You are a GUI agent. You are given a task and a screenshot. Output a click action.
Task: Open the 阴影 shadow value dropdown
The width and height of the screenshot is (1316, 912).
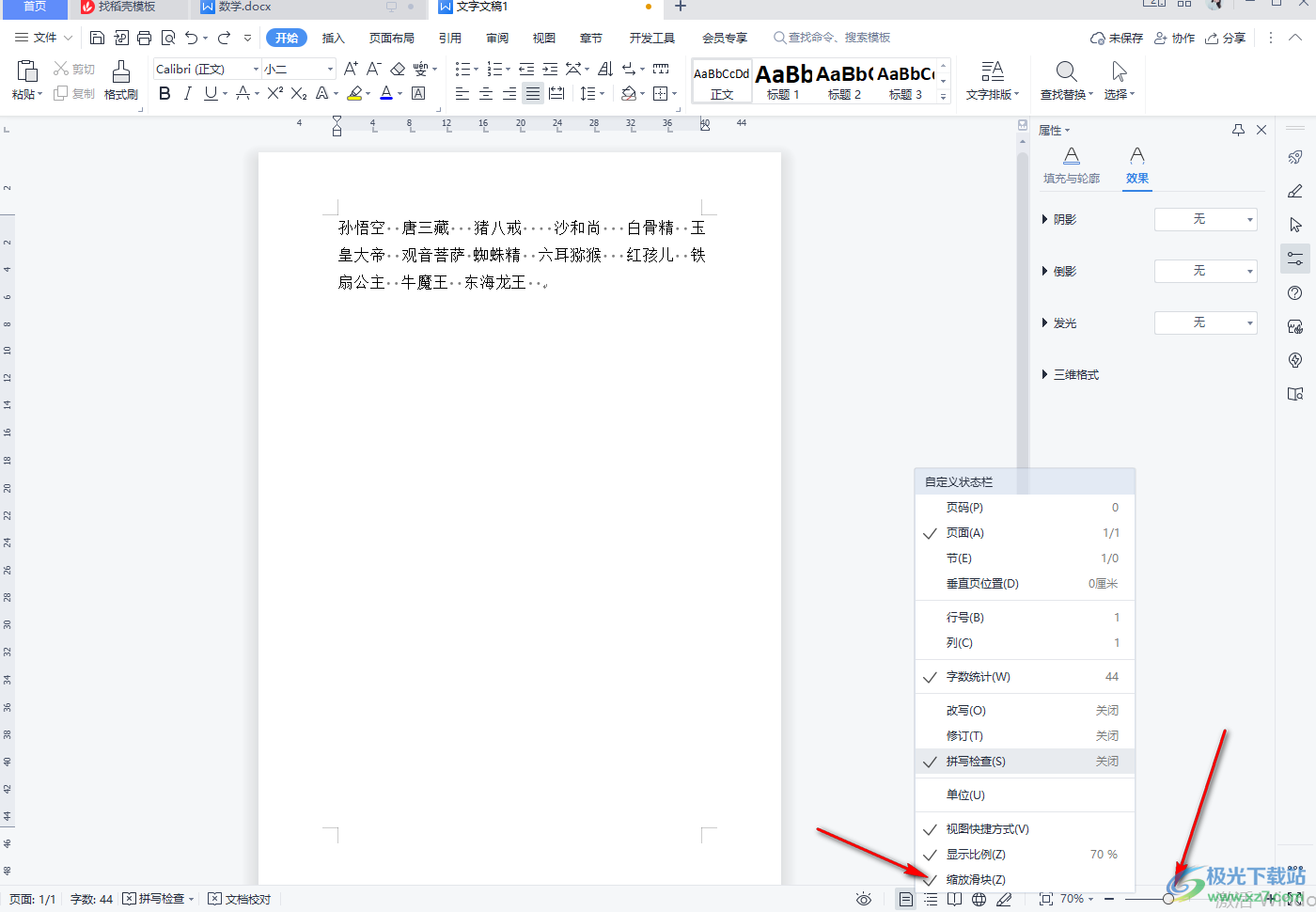tap(1205, 219)
